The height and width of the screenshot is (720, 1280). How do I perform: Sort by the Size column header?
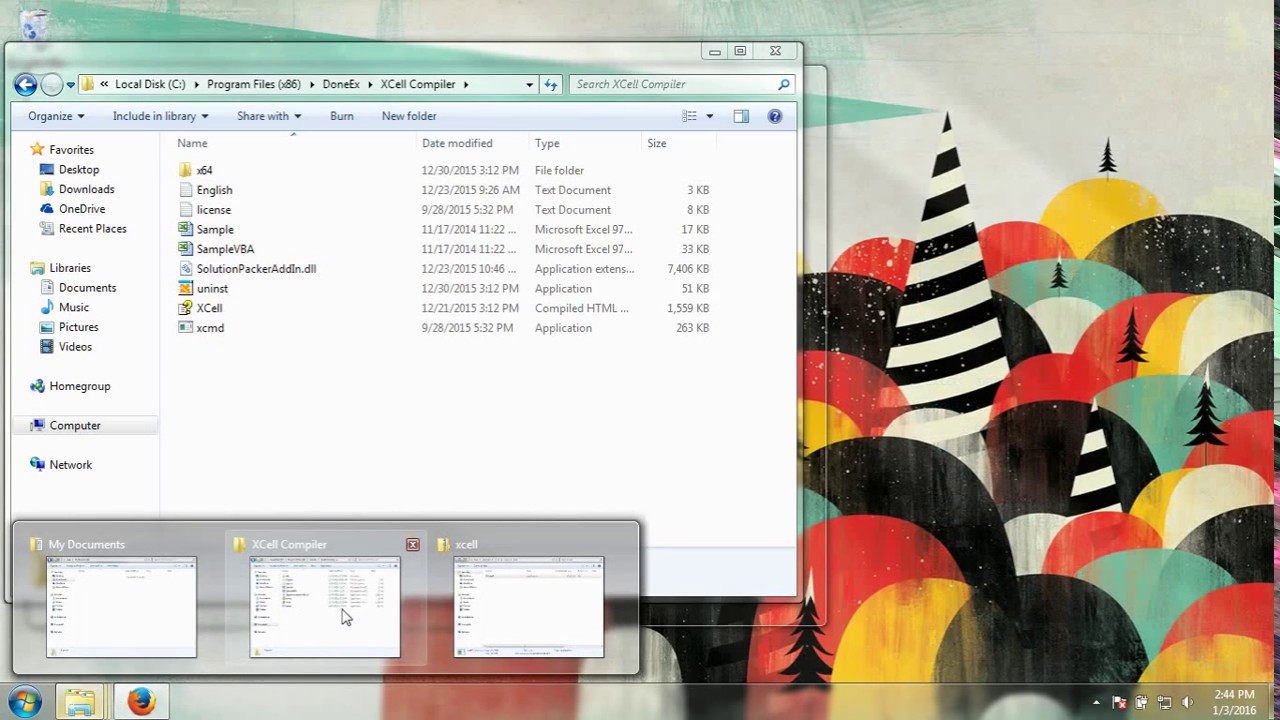[657, 144]
